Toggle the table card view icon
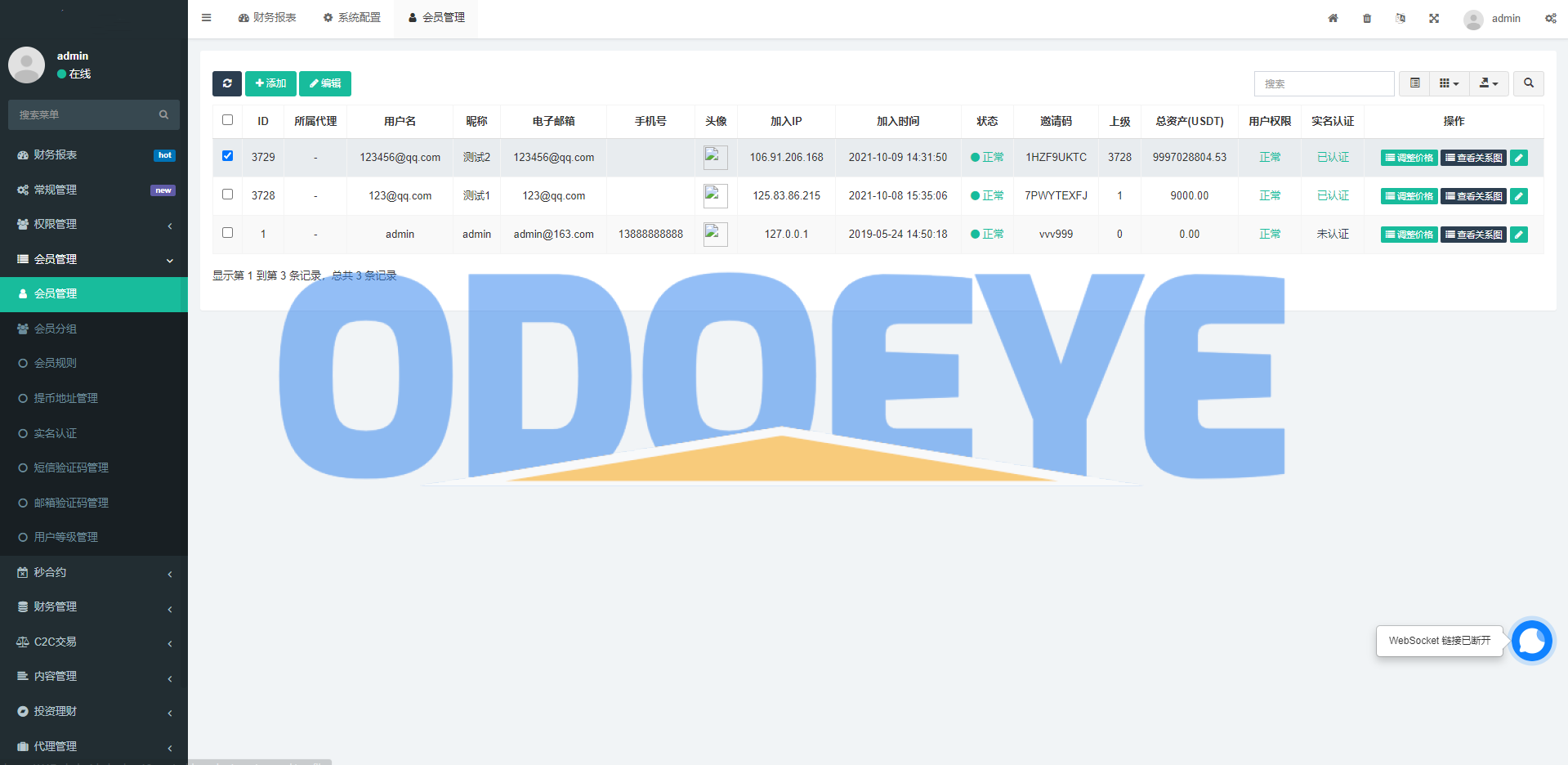Screen dimensions: 1568x765 click(1414, 83)
